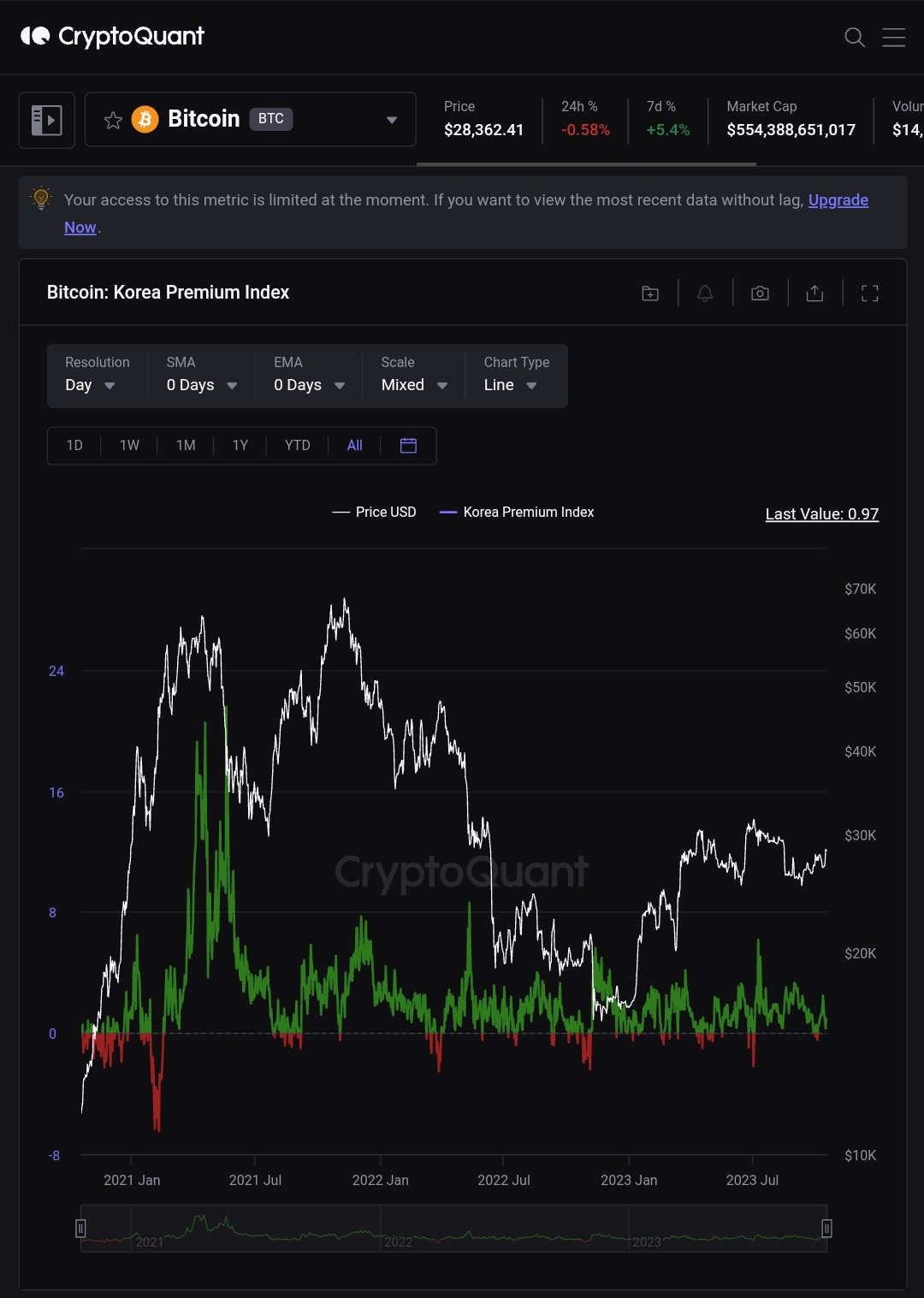Open the calendar date picker
Viewport: 924px width, 1298px height.
click(408, 445)
